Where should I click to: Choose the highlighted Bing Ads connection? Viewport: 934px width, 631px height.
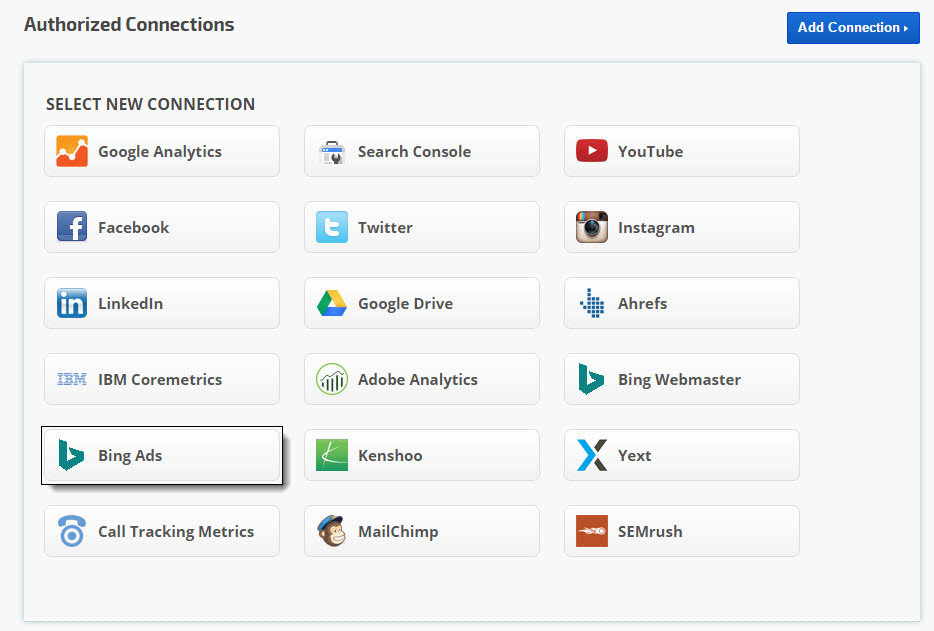pos(161,455)
